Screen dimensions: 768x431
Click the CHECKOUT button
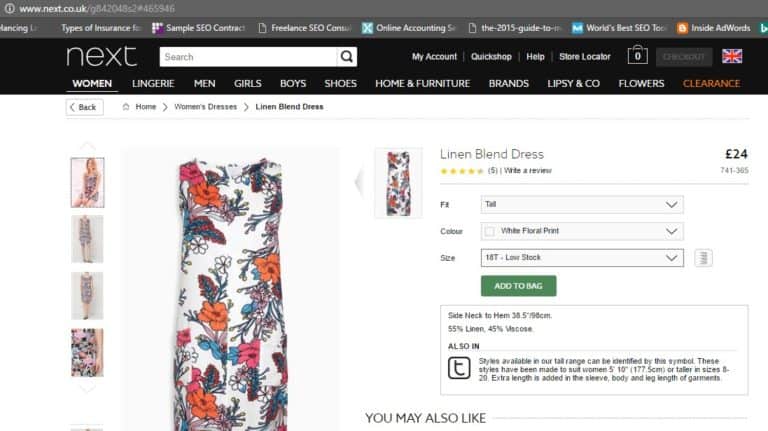coord(684,57)
